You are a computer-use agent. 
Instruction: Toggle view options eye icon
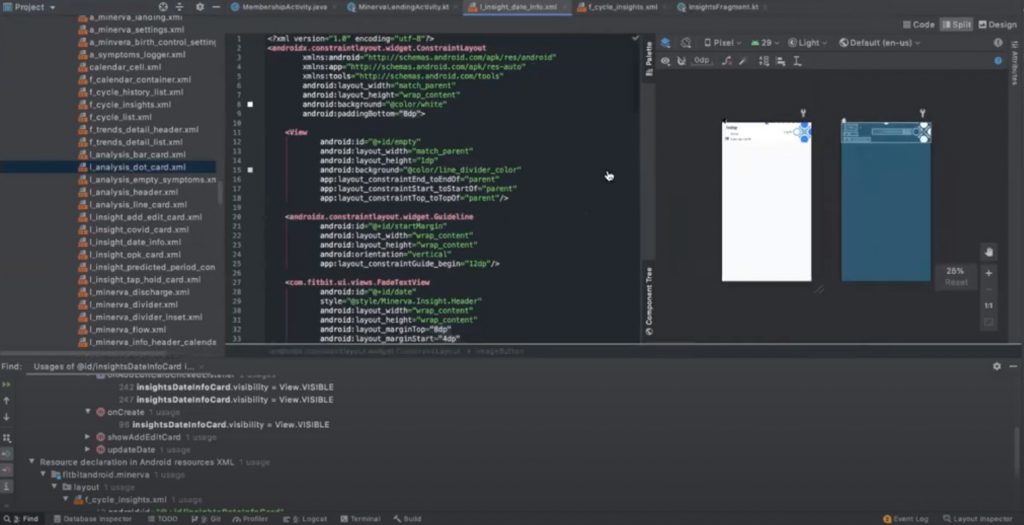667,61
